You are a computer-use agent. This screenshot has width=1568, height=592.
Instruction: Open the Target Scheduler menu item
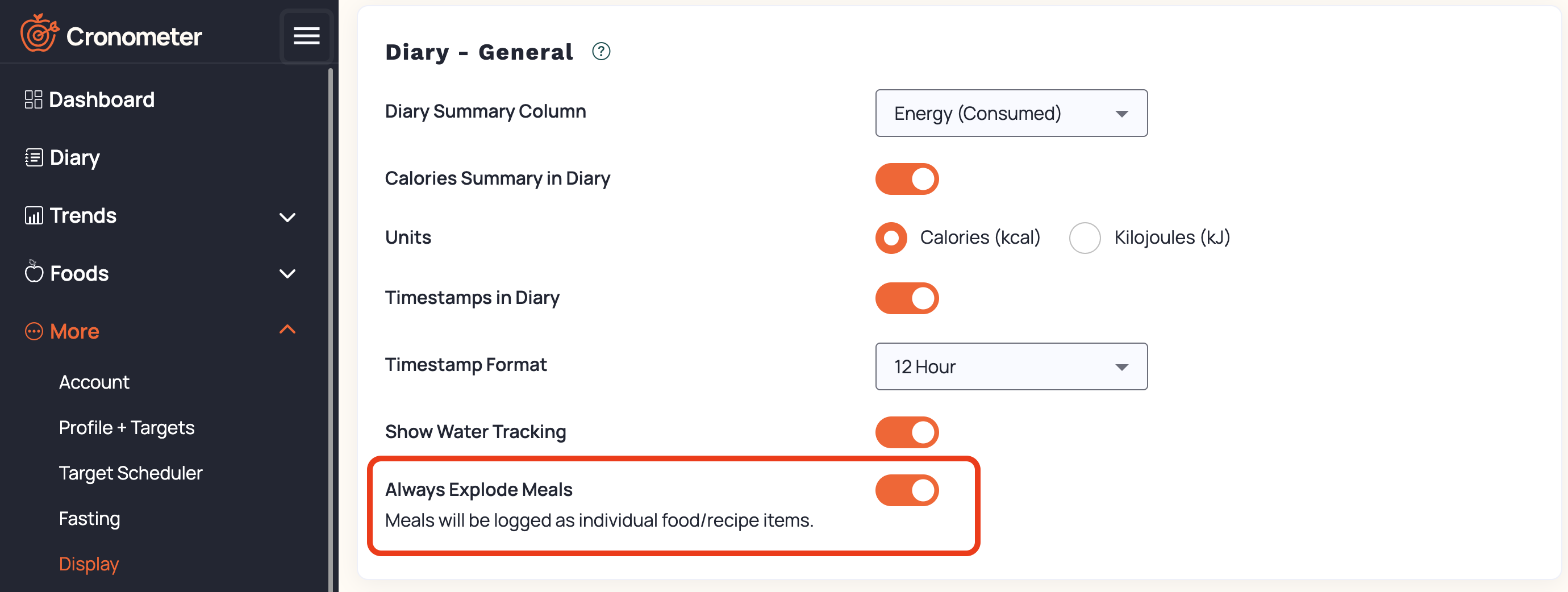pos(130,473)
